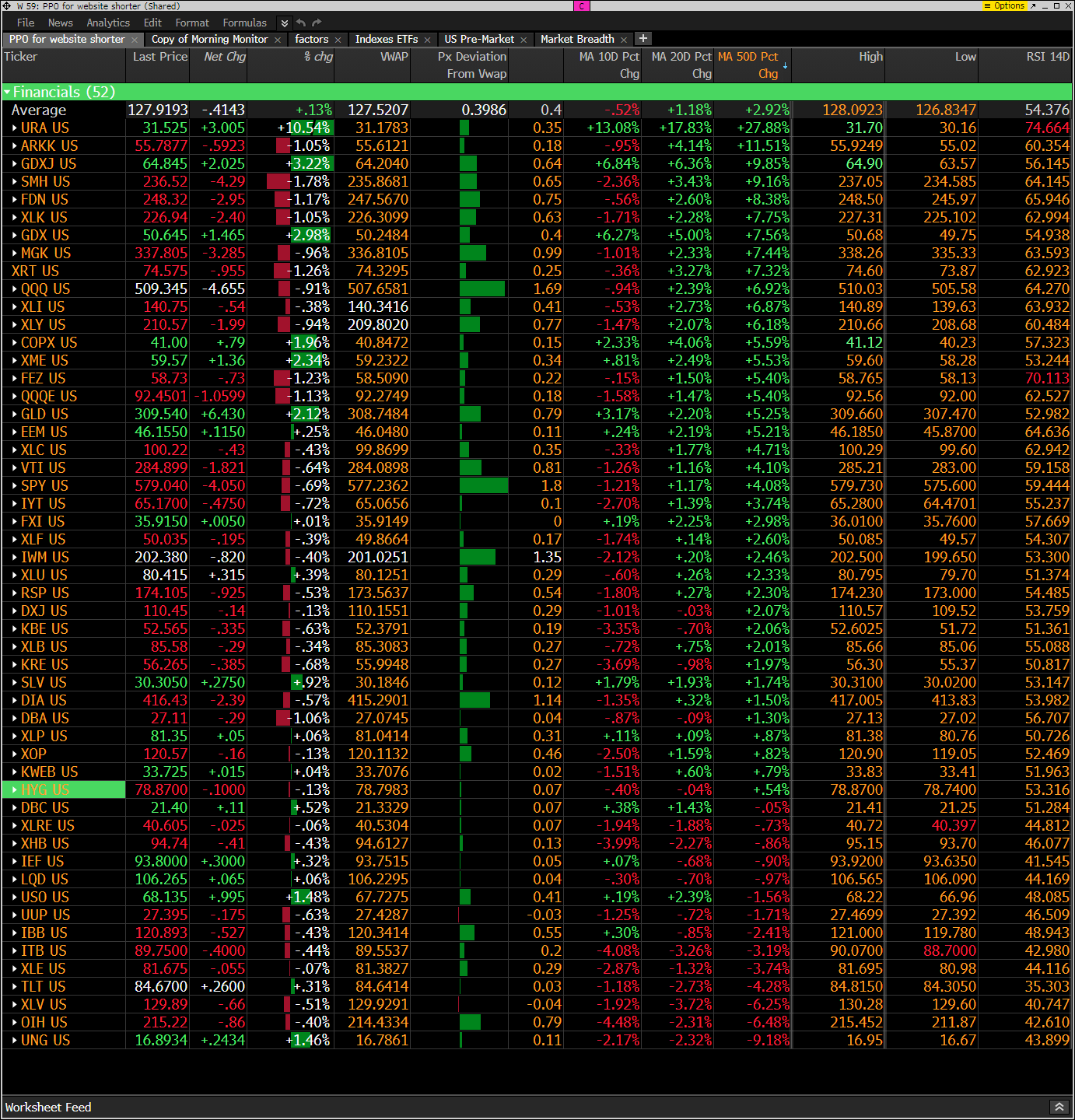This screenshot has height=1120, width=1075.
Task: Close the Indexes ETFs tab
Action: click(427, 40)
